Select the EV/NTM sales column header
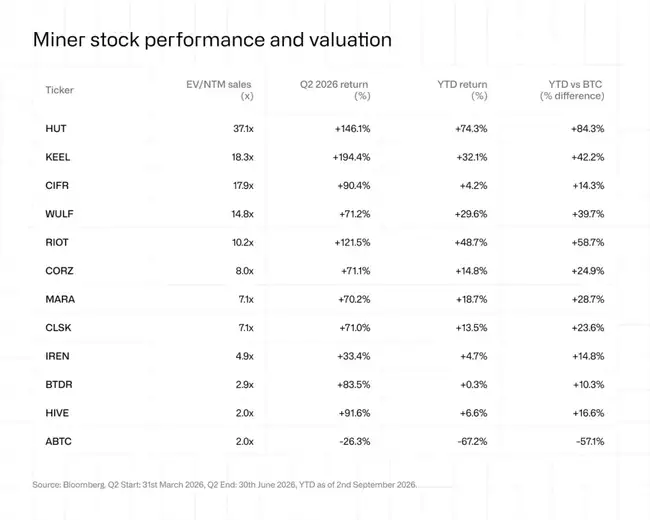The width and height of the screenshot is (650, 520). tap(219, 90)
